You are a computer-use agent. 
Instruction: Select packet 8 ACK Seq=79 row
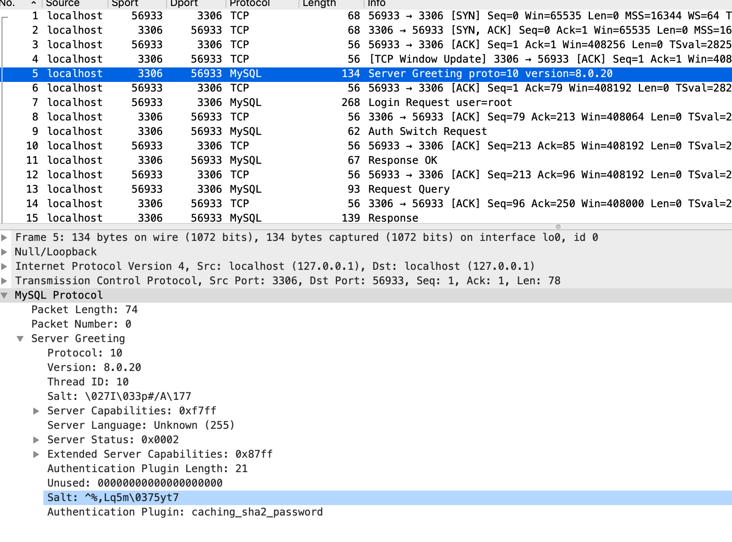pos(366,117)
